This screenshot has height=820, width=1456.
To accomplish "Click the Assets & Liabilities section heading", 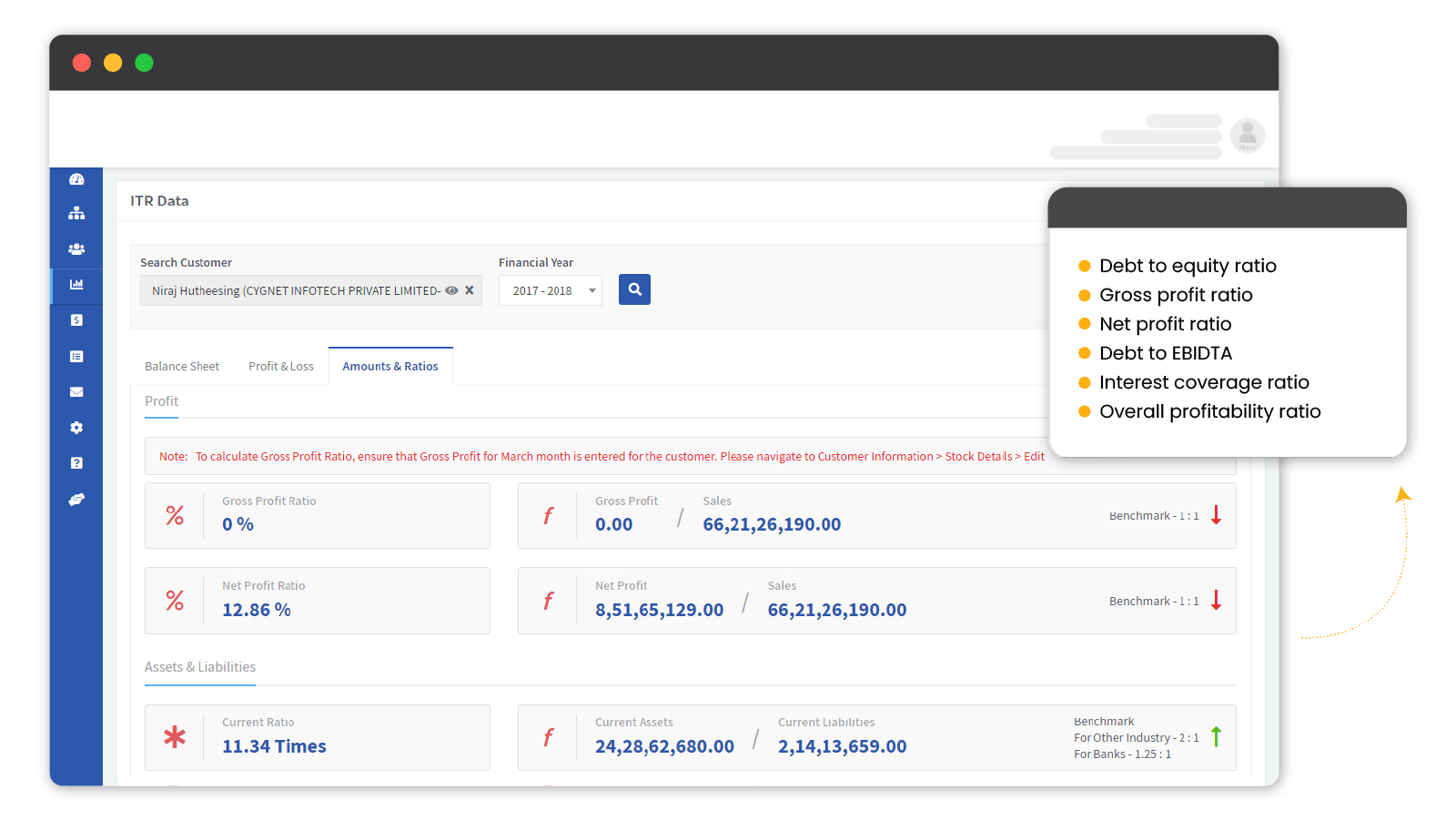I will pos(200,667).
